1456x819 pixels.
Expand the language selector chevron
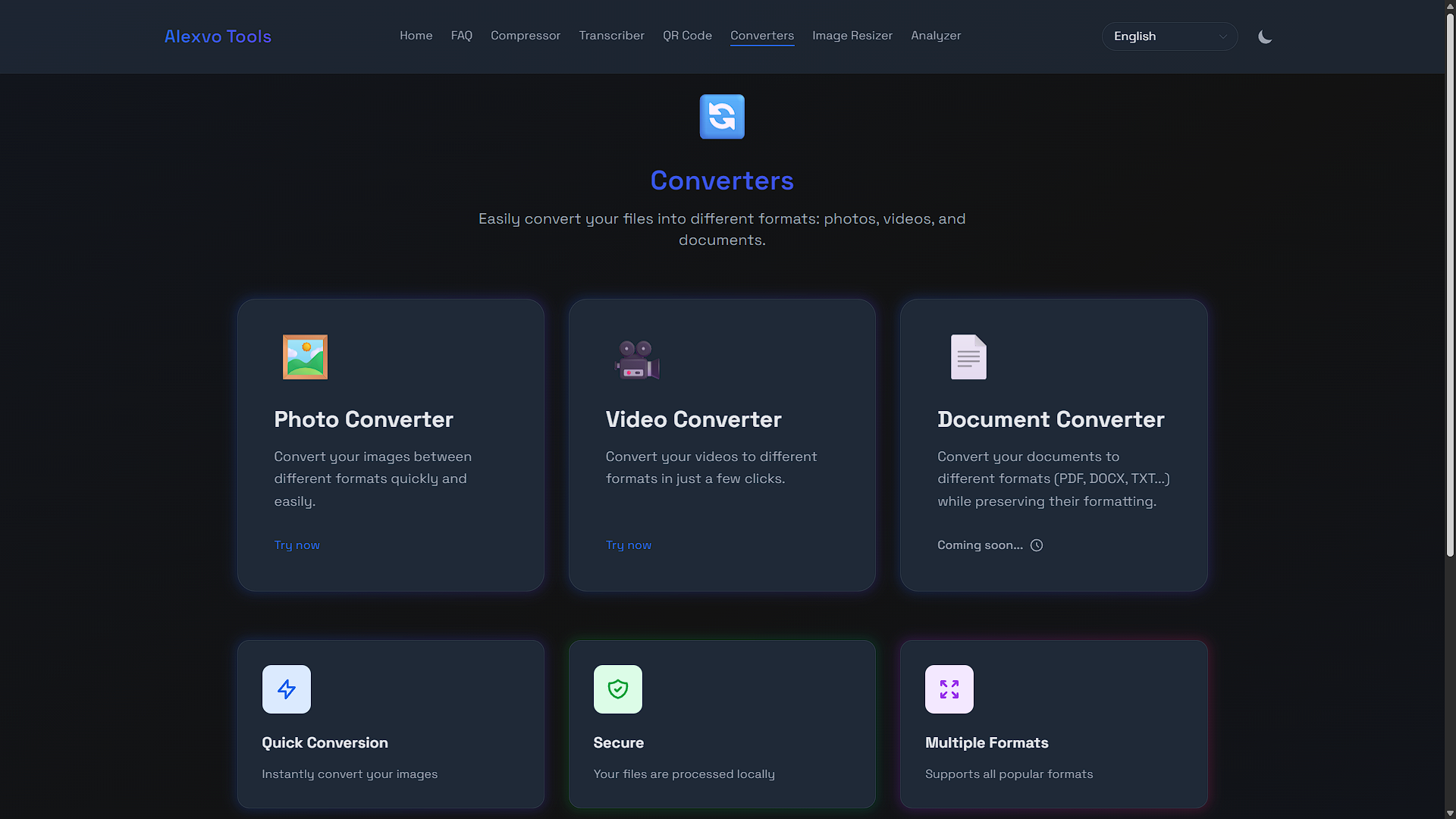(x=1222, y=36)
